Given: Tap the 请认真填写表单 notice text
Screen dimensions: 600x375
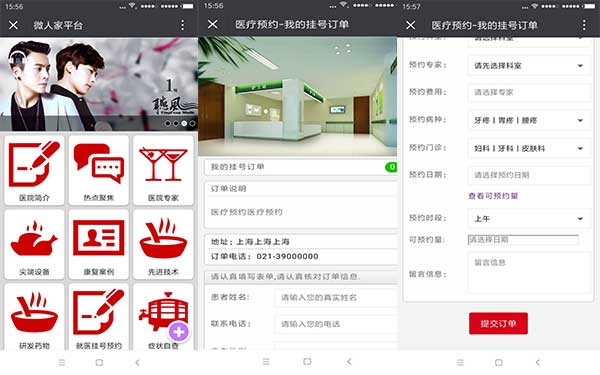Looking at the screenshot, I should point(285,276).
